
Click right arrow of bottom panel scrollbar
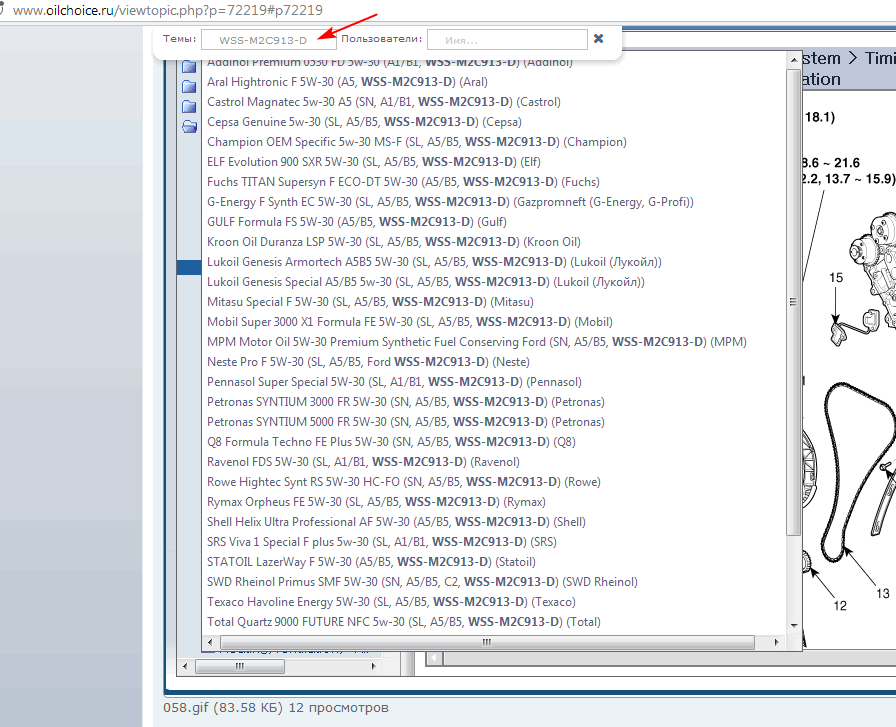[x=373, y=666]
